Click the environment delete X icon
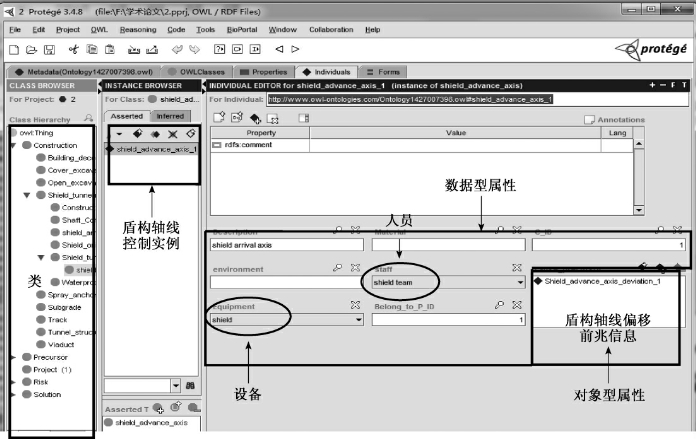The height and width of the screenshot is (439, 696). 355,268
